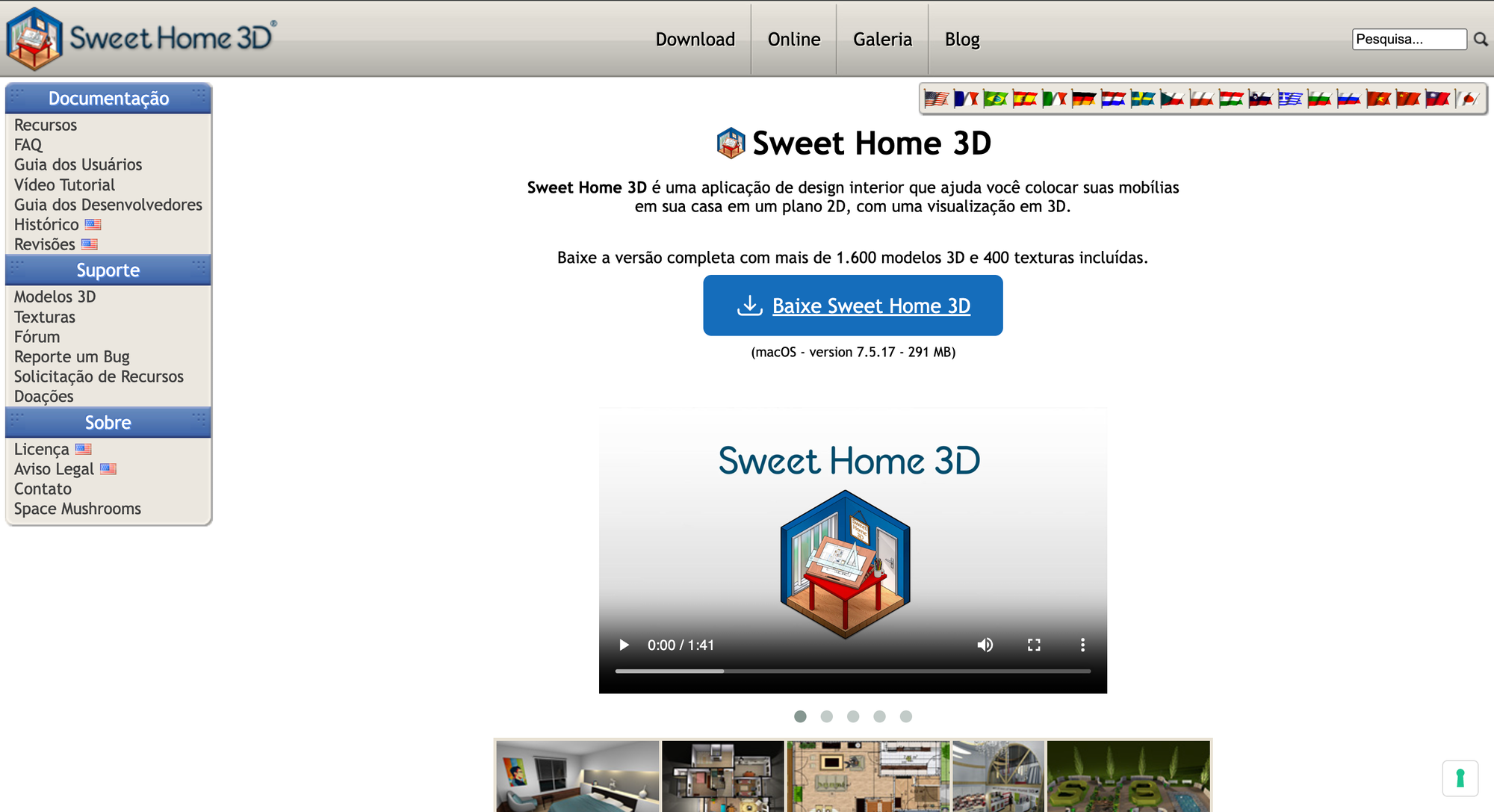Screen dimensions: 1494x812
Task: Go to the Blog section
Action: pyautogui.click(x=961, y=39)
